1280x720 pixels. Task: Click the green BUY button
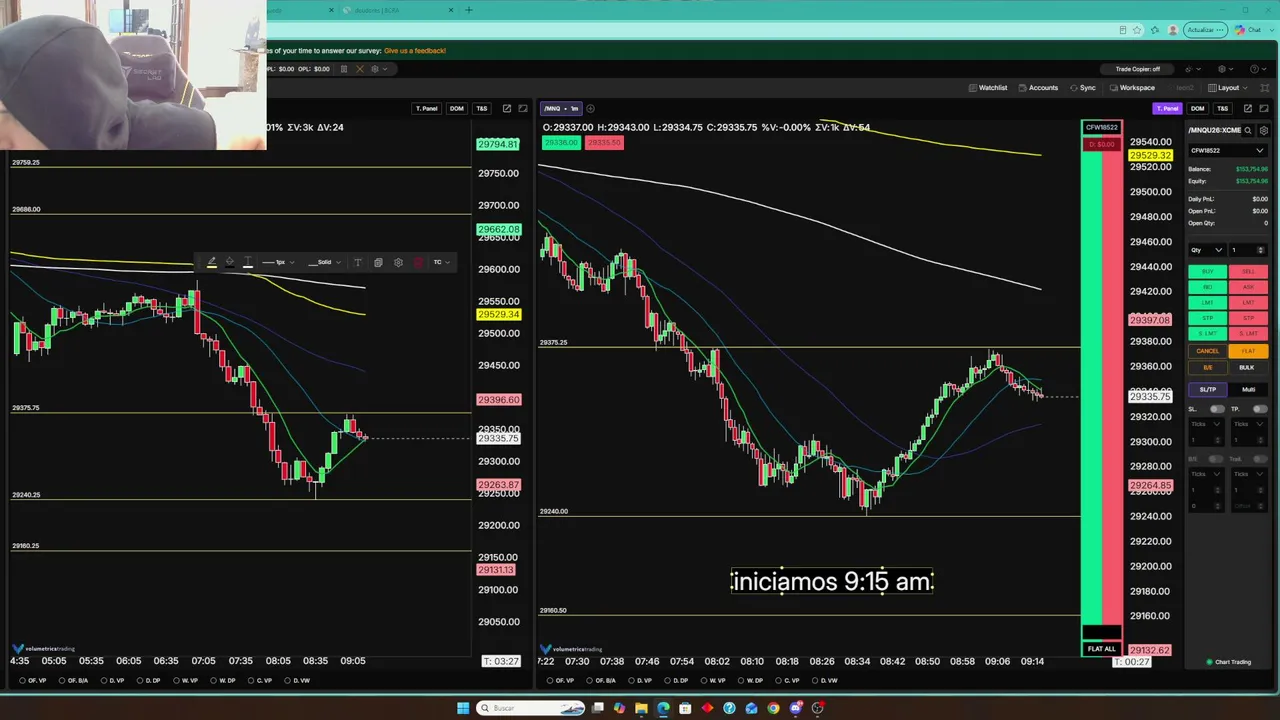(1207, 272)
